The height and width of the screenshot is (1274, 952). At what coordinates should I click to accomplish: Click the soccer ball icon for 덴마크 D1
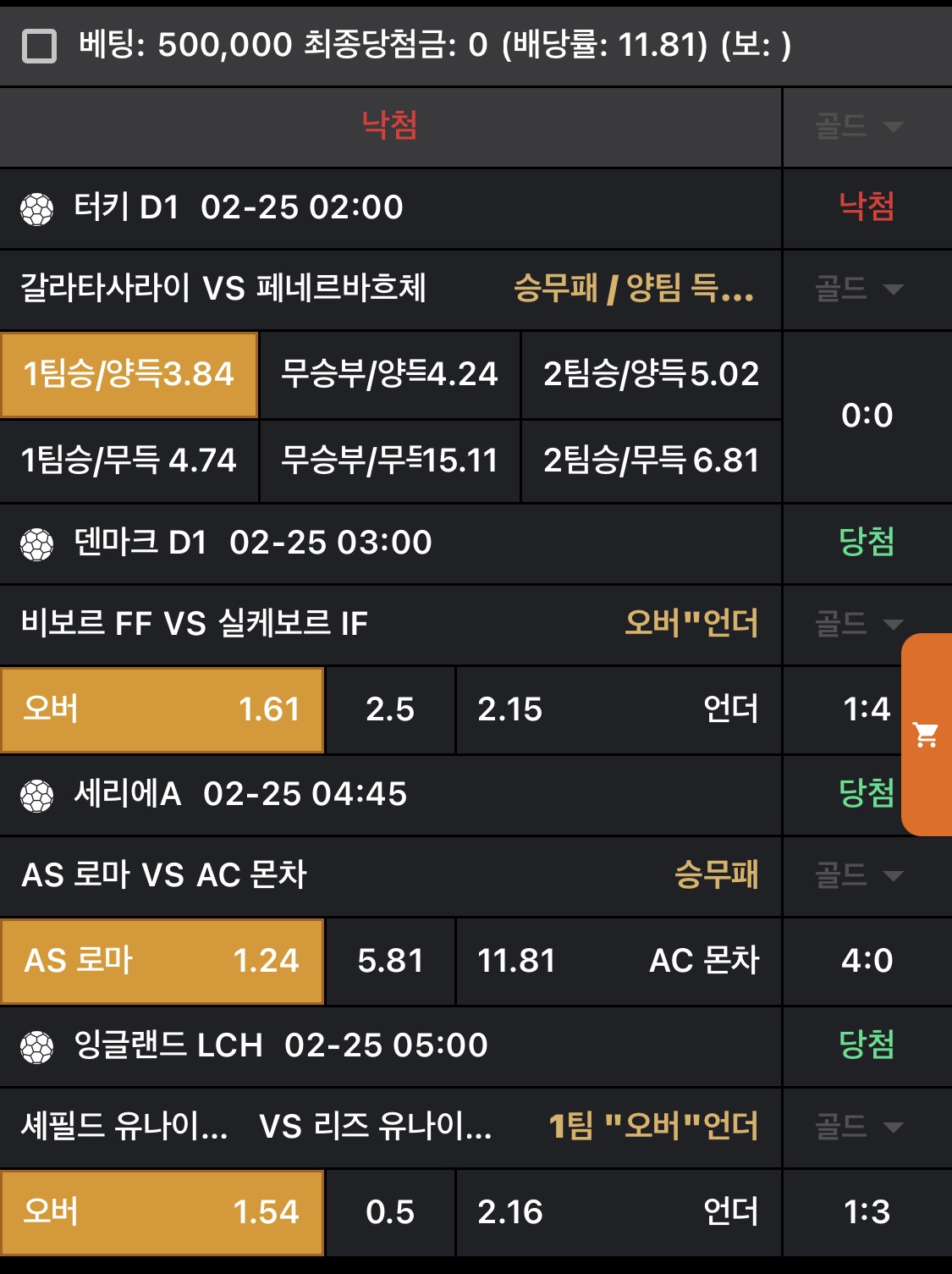point(36,544)
